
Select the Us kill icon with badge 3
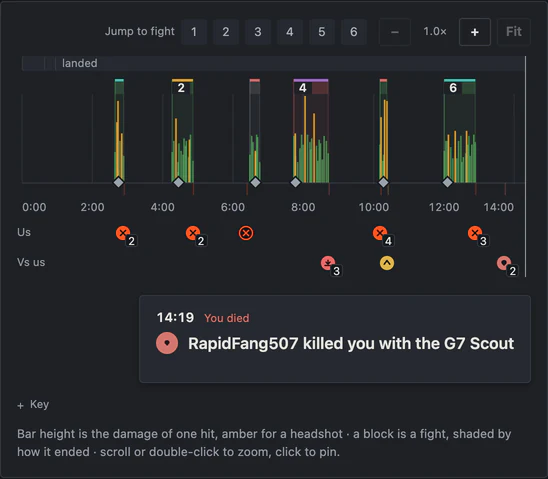tap(475, 233)
